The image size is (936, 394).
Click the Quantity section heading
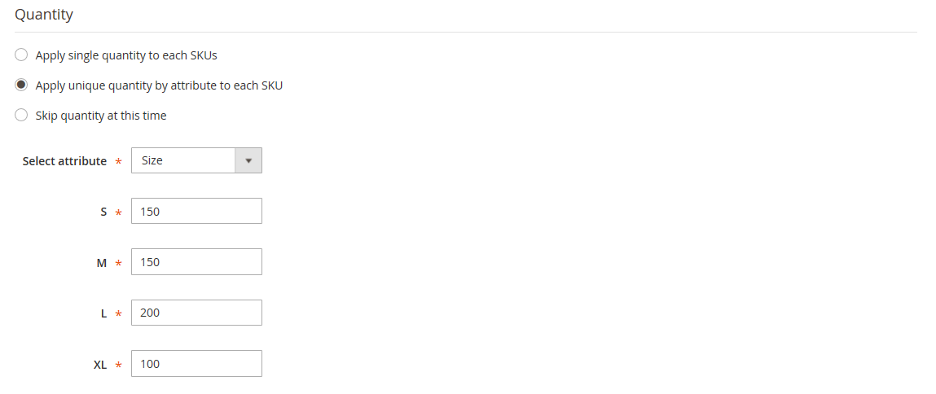pyautogui.click(x=44, y=15)
